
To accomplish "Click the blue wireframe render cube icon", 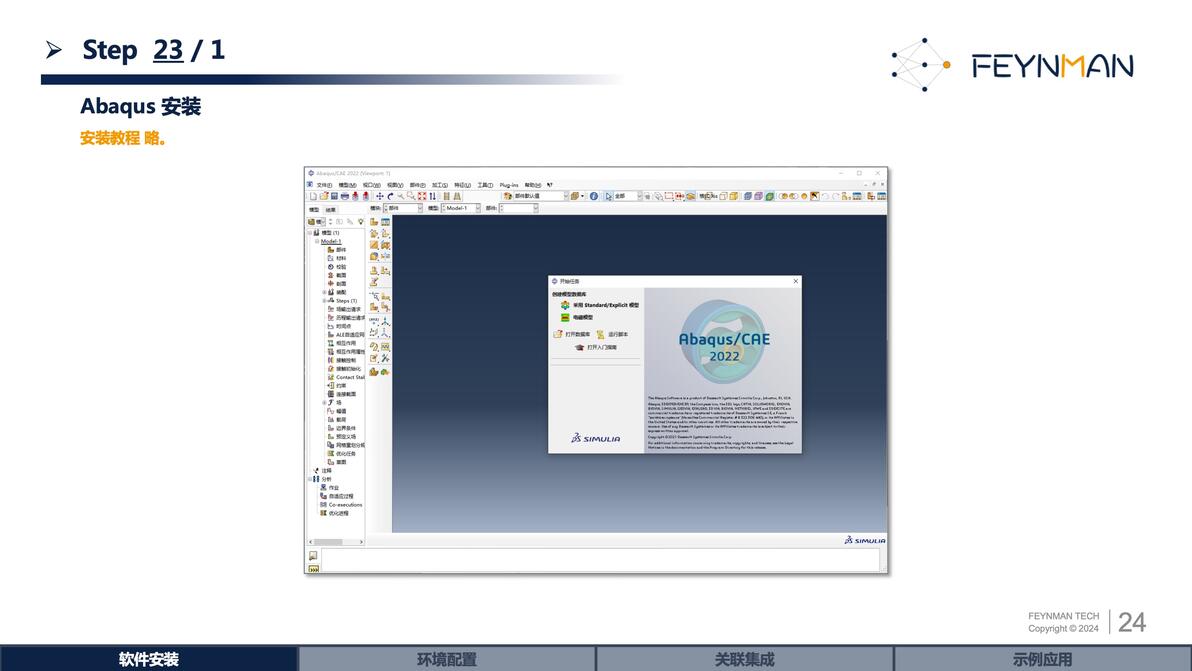I will coord(748,196).
